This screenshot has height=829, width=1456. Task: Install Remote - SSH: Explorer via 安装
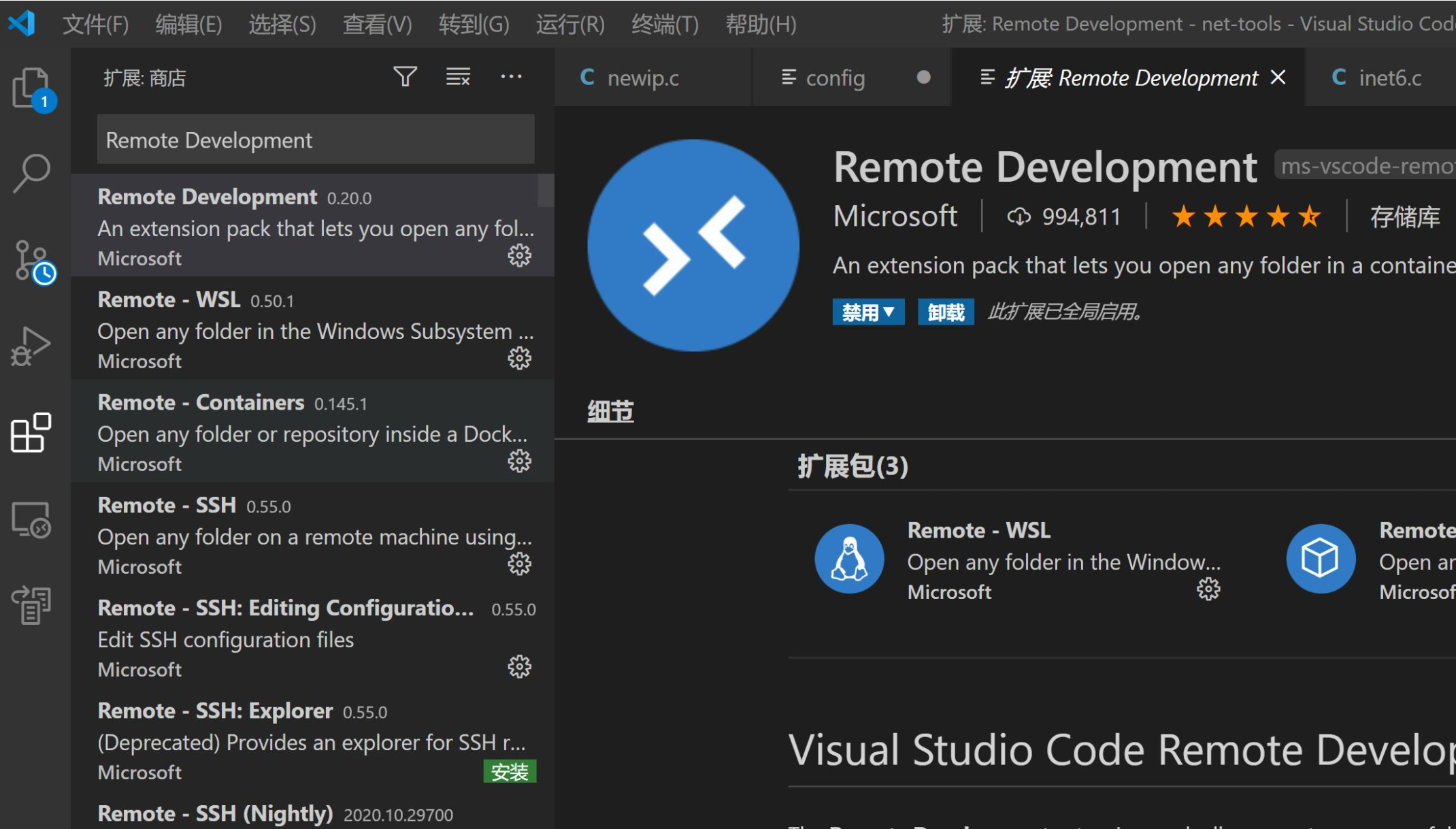coord(510,772)
